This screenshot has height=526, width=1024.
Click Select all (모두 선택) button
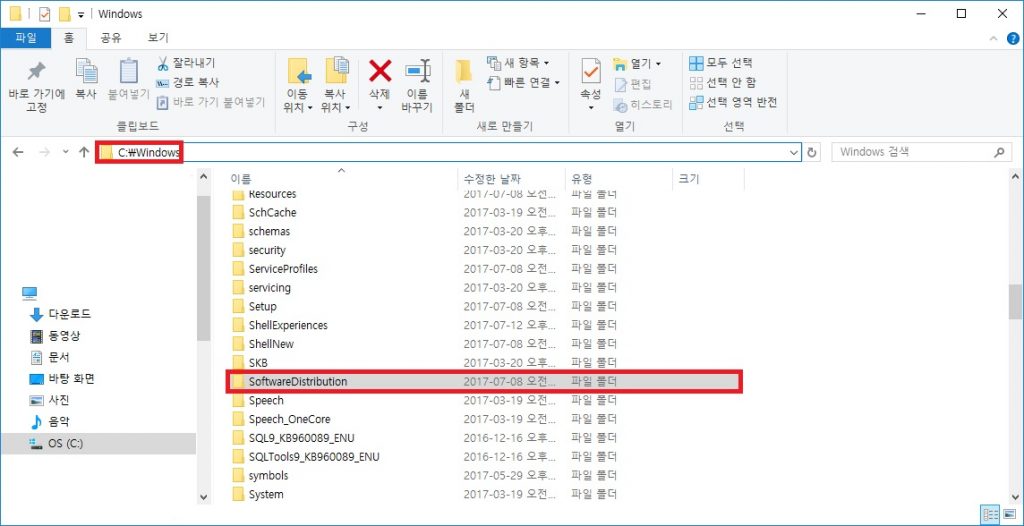click(722, 63)
